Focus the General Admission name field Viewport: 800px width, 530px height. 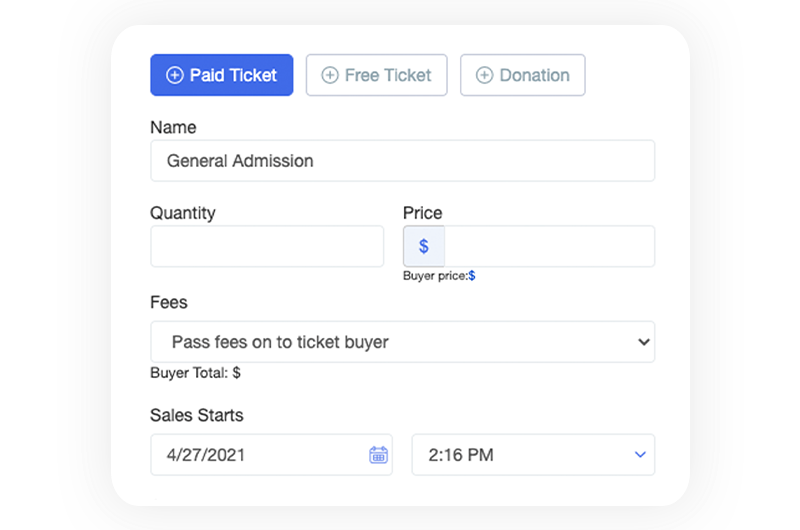[402, 161]
